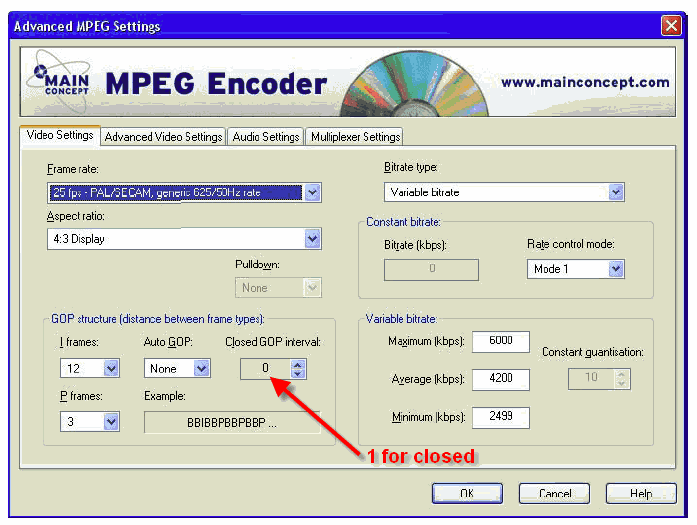Open the Multiplexer Settings tab
The width and height of the screenshot is (697, 525).
[355, 137]
